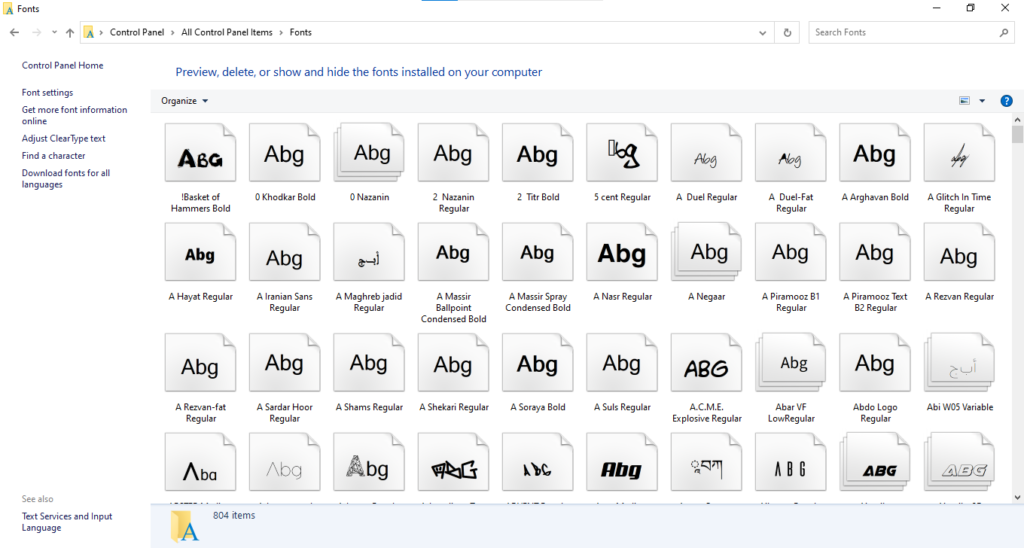Open Text Services and Input Language link
Screen dimensions: 1024x548
(x=67, y=522)
